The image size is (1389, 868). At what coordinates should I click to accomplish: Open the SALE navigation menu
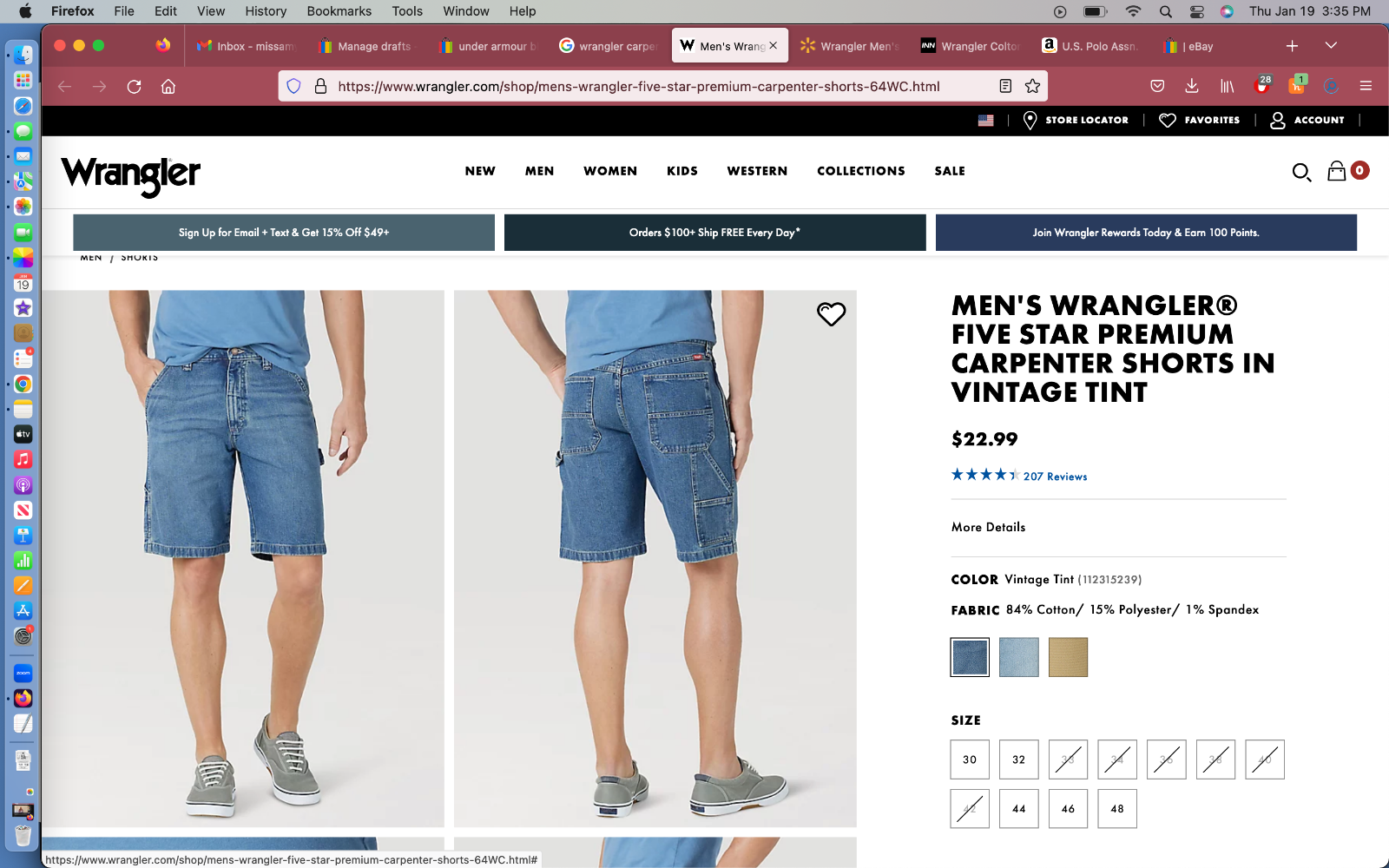point(950,171)
